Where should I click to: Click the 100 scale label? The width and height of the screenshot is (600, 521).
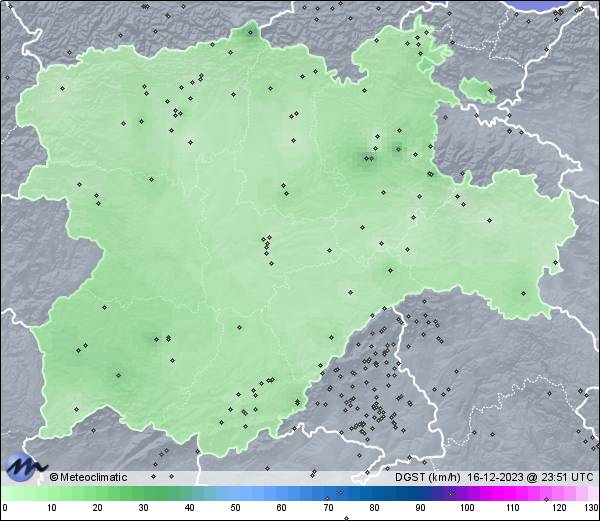coord(467,508)
